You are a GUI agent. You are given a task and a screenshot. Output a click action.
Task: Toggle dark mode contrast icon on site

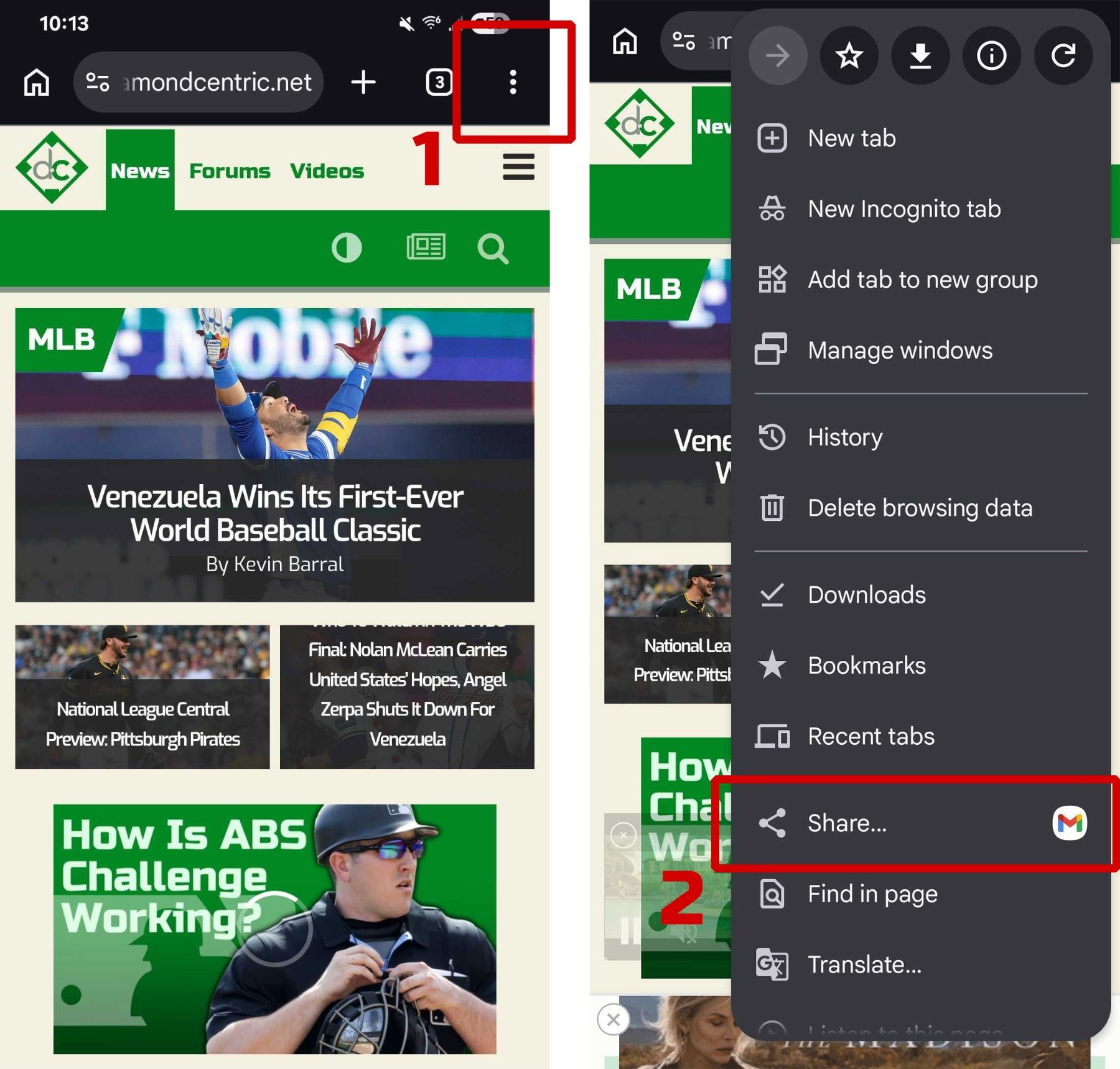tap(347, 248)
